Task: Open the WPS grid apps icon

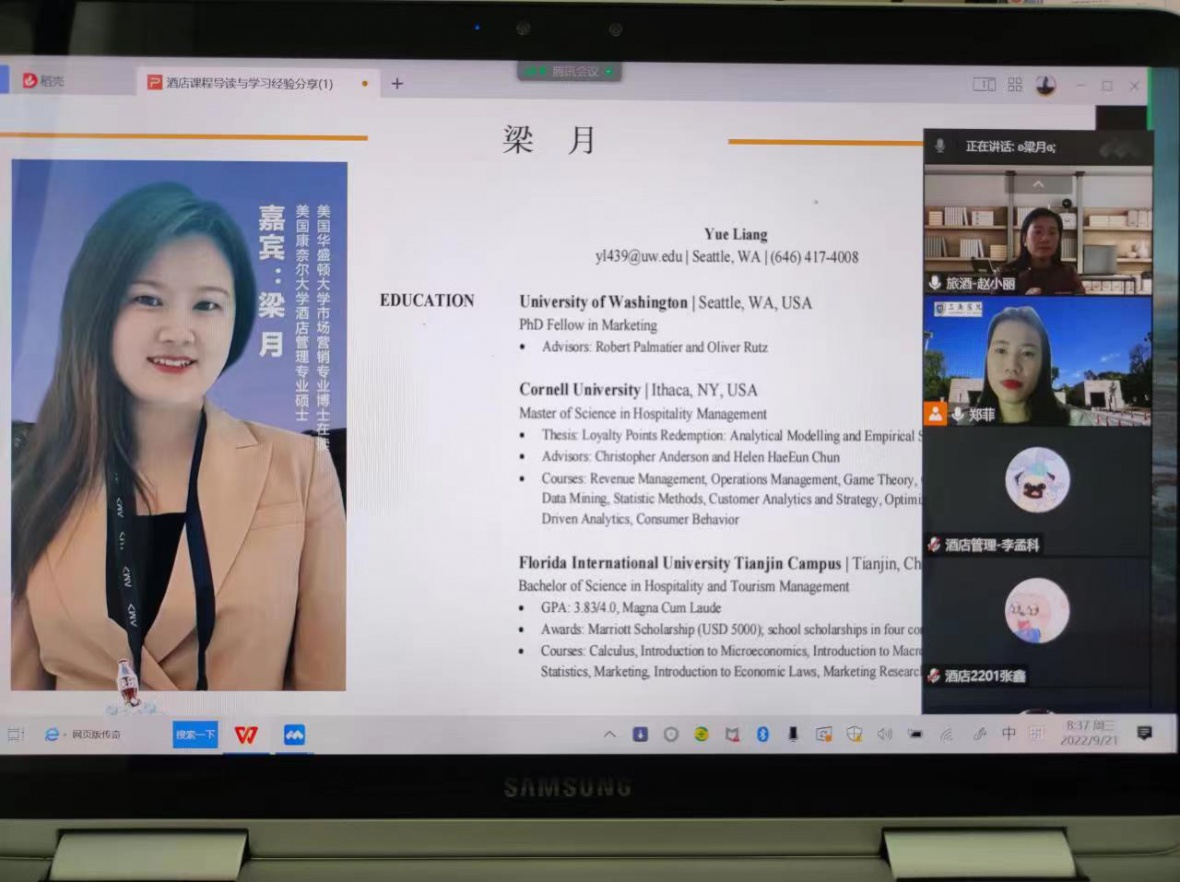Action: 1015,85
